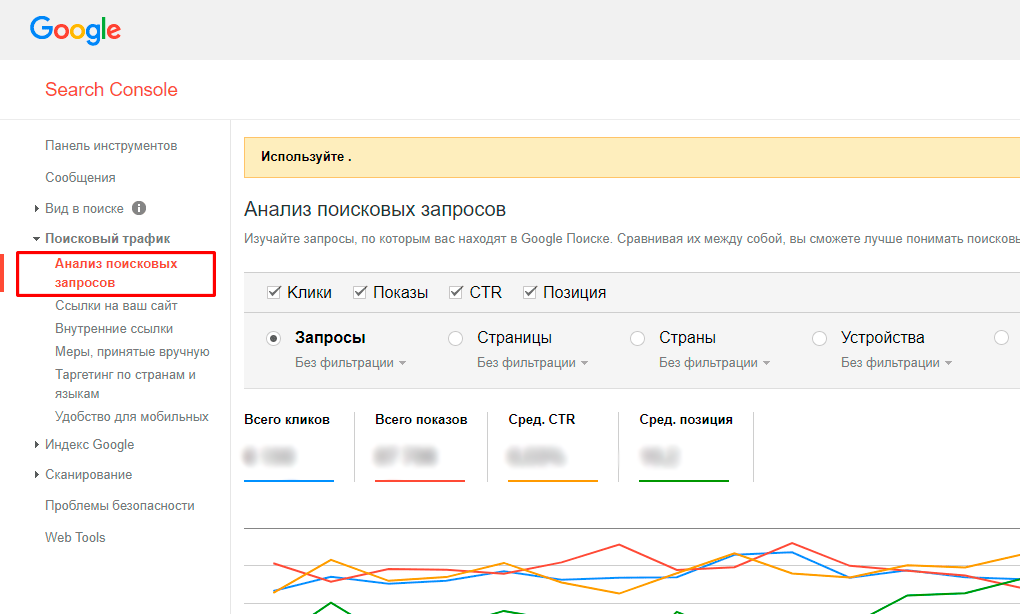Open the info icon beside Вид в поиске
This screenshot has height=614, width=1020.
click(139, 208)
